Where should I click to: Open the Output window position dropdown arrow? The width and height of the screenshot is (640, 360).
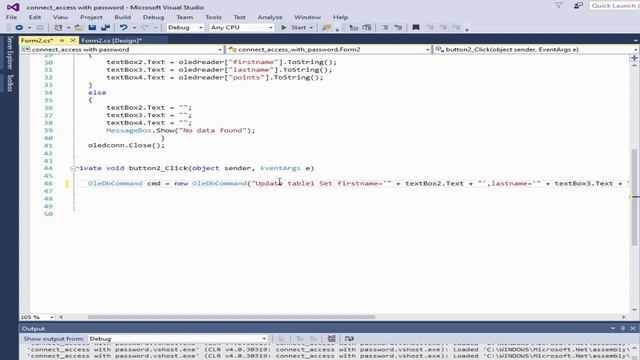pos(613,328)
